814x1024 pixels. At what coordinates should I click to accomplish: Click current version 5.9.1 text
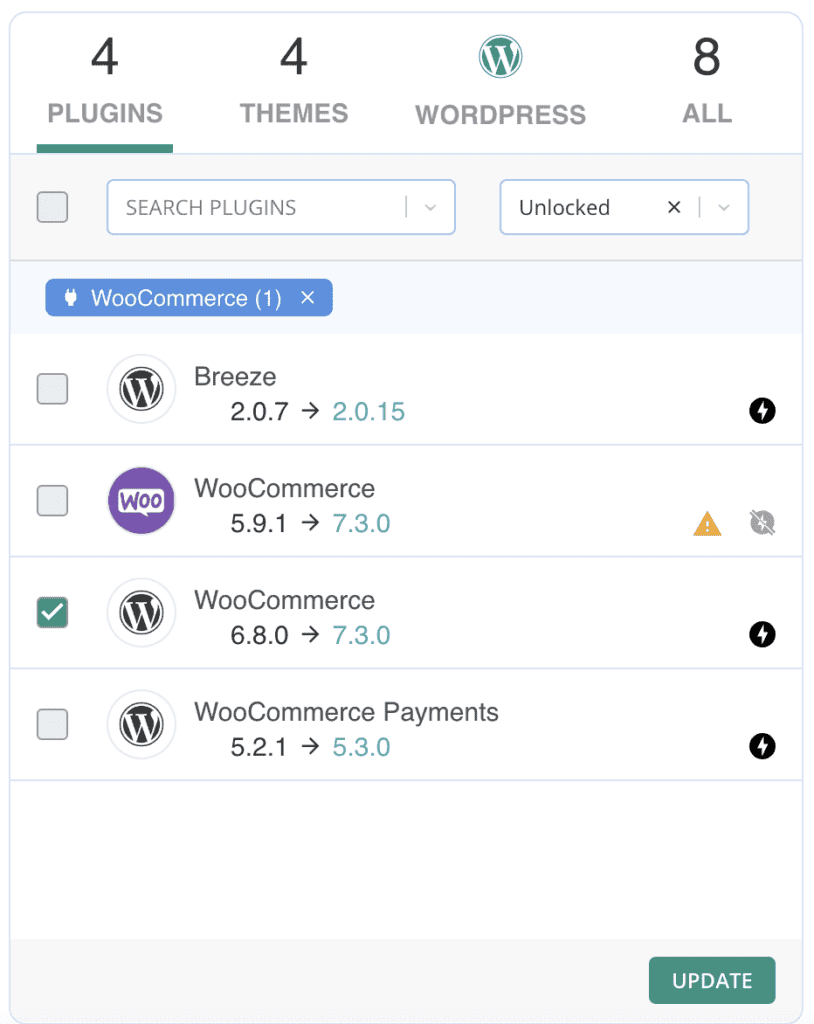coord(259,524)
